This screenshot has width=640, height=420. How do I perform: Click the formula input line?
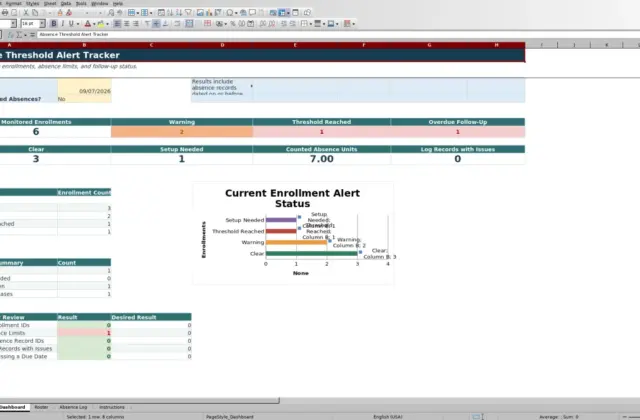coord(339,35)
